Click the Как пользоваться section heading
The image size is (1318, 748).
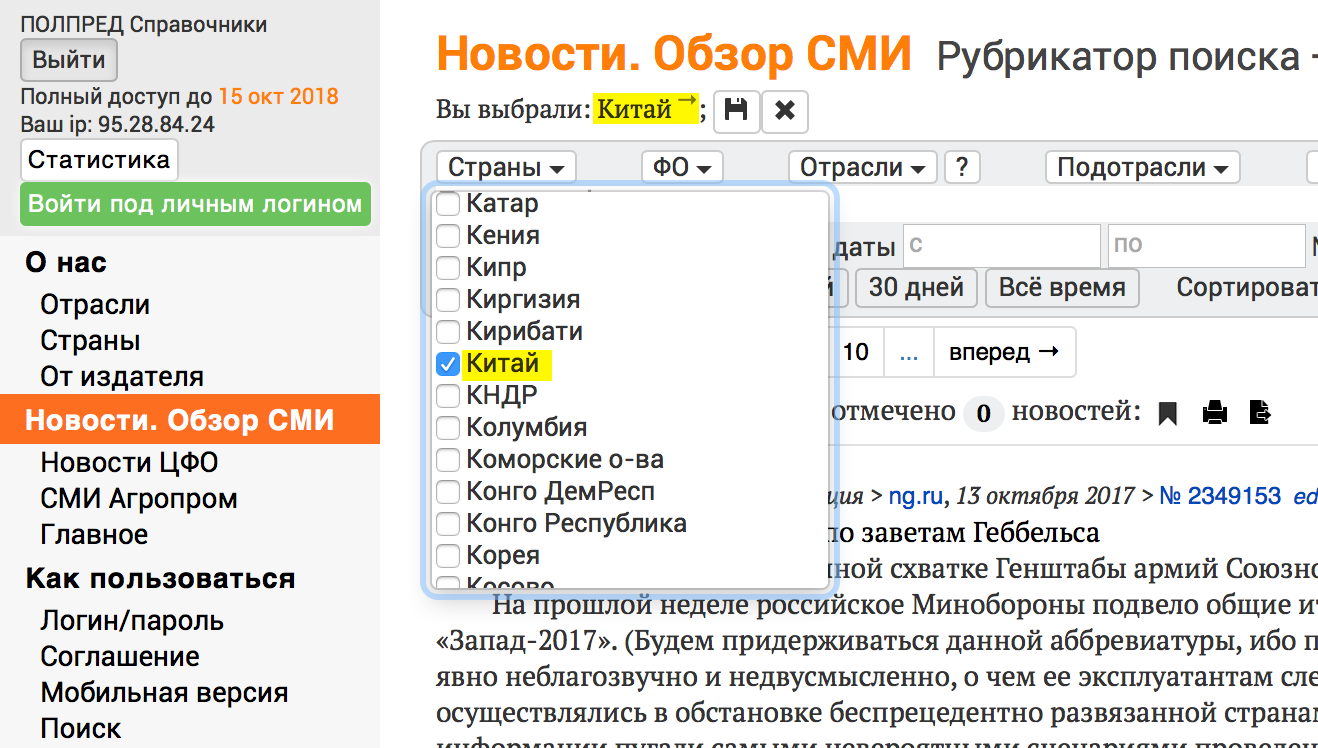(x=160, y=579)
